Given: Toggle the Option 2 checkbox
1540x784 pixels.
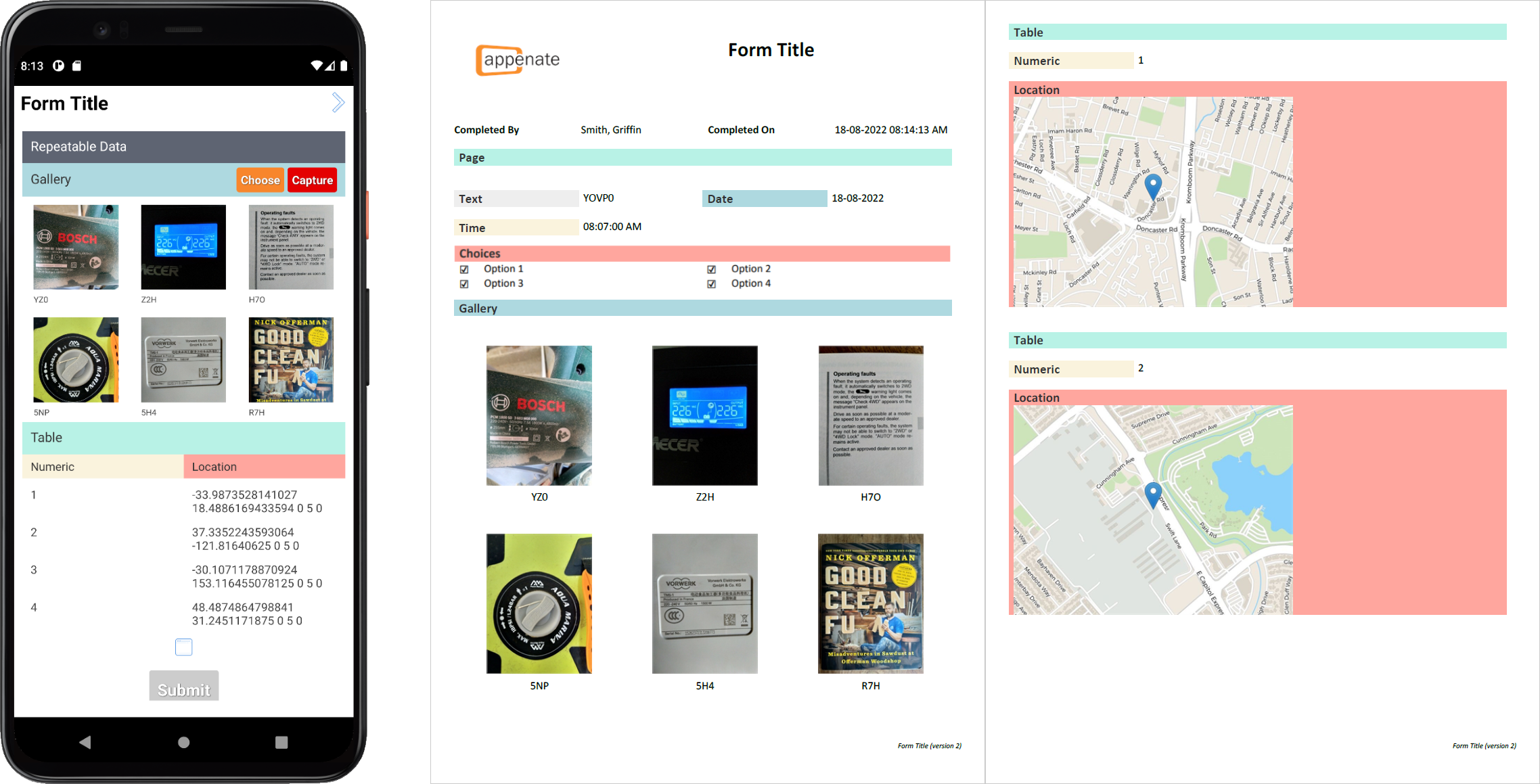Looking at the screenshot, I should click(711, 269).
